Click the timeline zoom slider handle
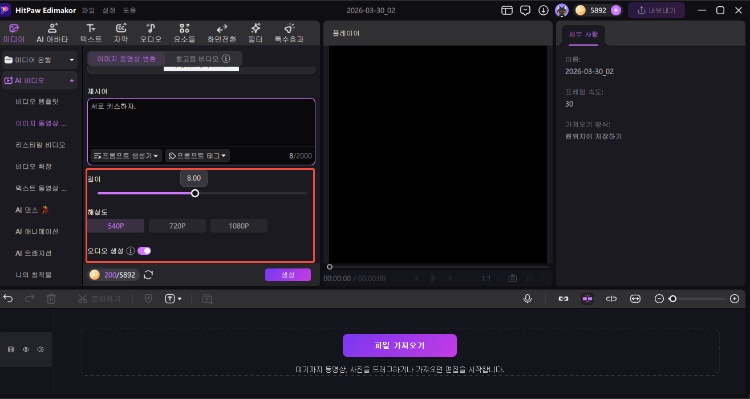The height and width of the screenshot is (399, 750). (673, 299)
